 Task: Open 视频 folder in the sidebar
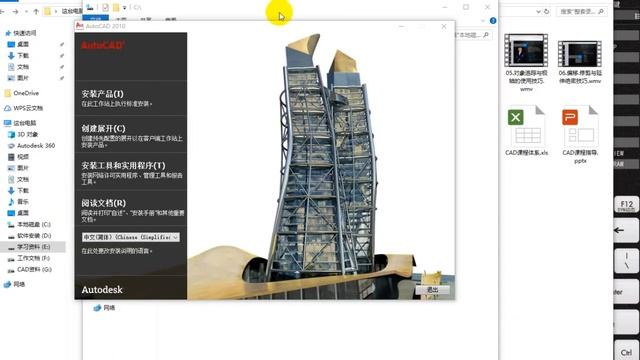click(x=23, y=157)
